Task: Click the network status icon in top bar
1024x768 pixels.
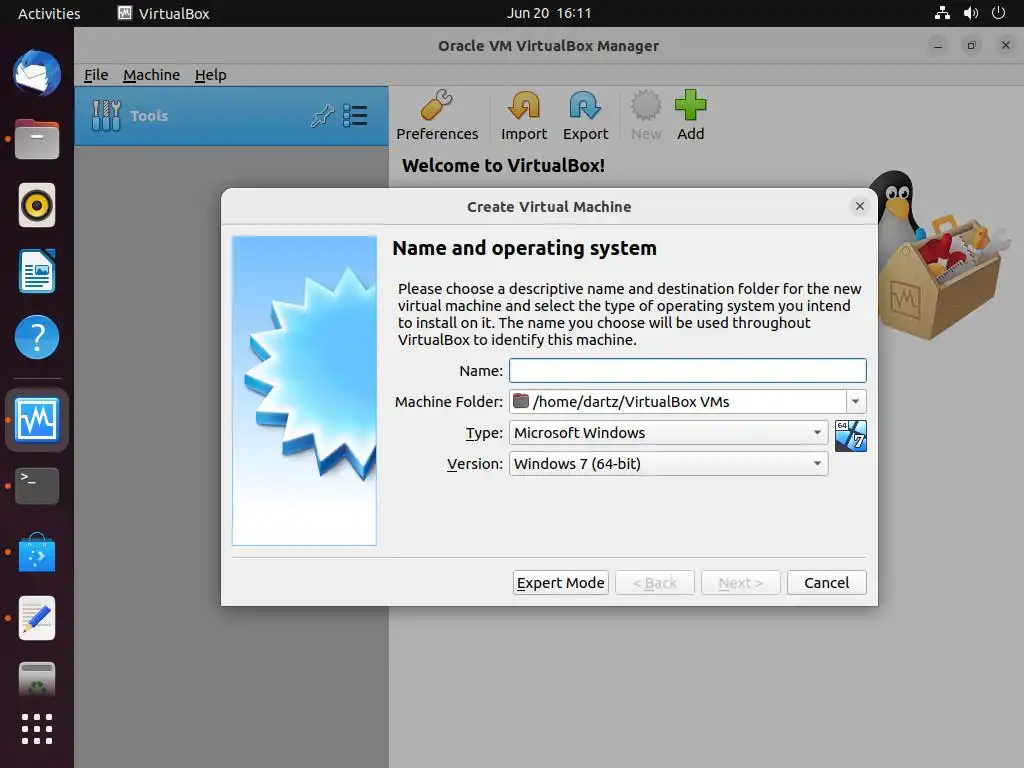Action: point(942,13)
